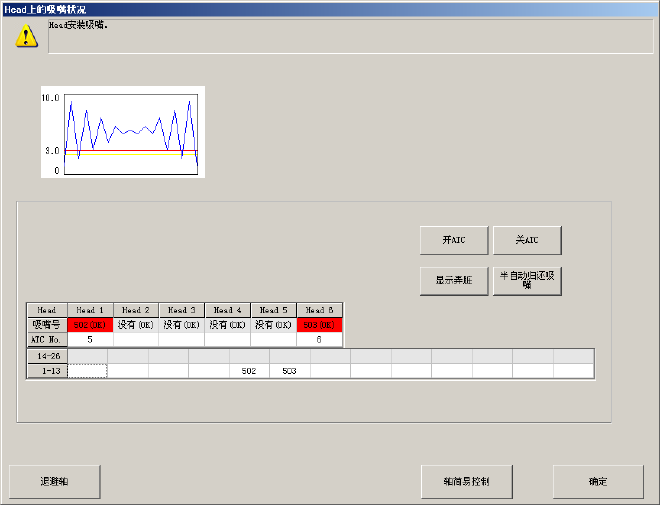Click the bottom-left 退避轴 button
Screen dimensions: 660x505
click(55, 481)
